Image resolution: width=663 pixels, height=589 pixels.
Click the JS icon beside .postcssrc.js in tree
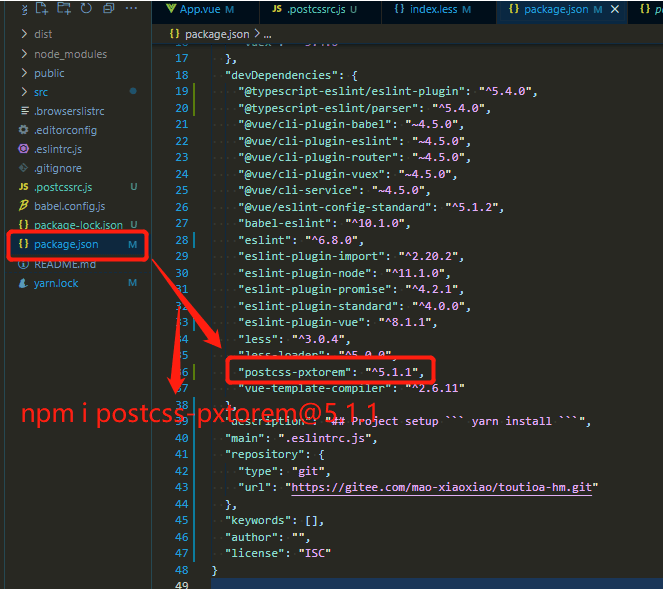pyautogui.click(x=24, y=187)
